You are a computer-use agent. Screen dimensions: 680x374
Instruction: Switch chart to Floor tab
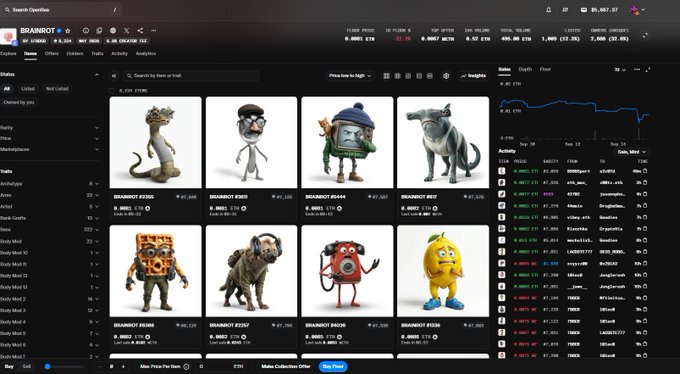[x=545, y=69]
